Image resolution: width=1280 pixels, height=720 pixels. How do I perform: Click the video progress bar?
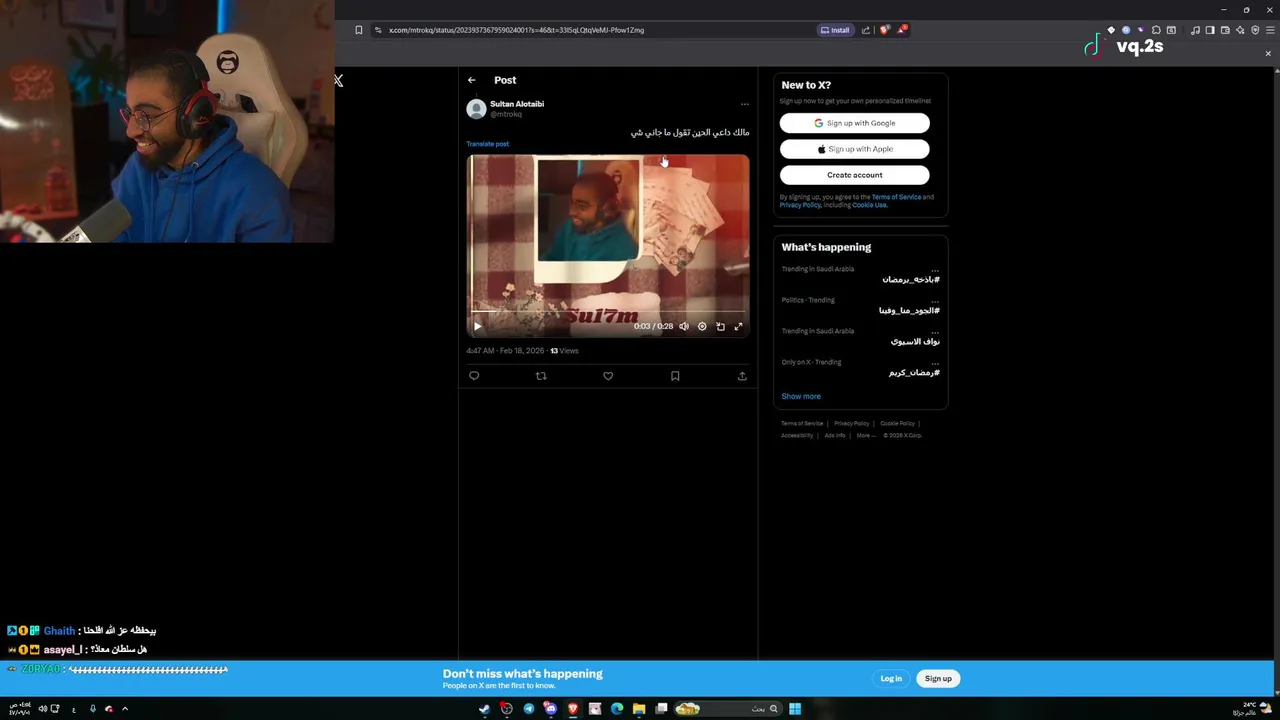tap(607, 312)
